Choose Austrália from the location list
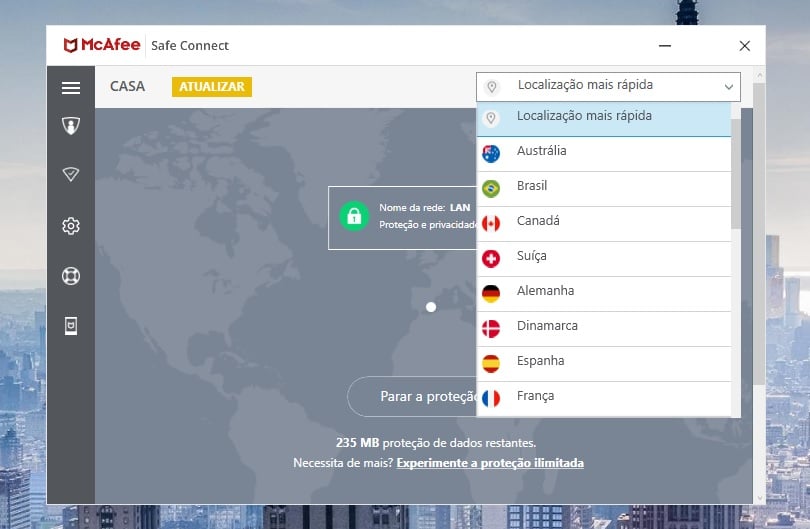 coord(603,154)
